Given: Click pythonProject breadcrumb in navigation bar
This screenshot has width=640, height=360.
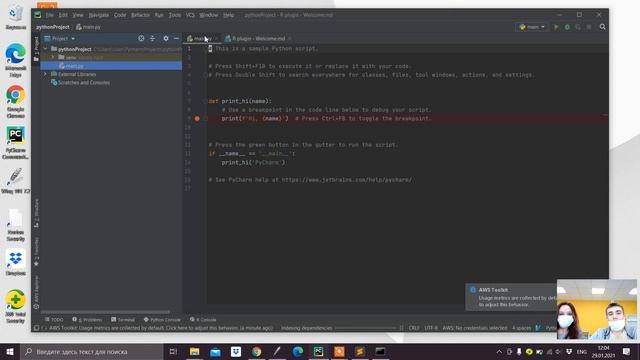Looking at the screenshot, I should 53,27.
